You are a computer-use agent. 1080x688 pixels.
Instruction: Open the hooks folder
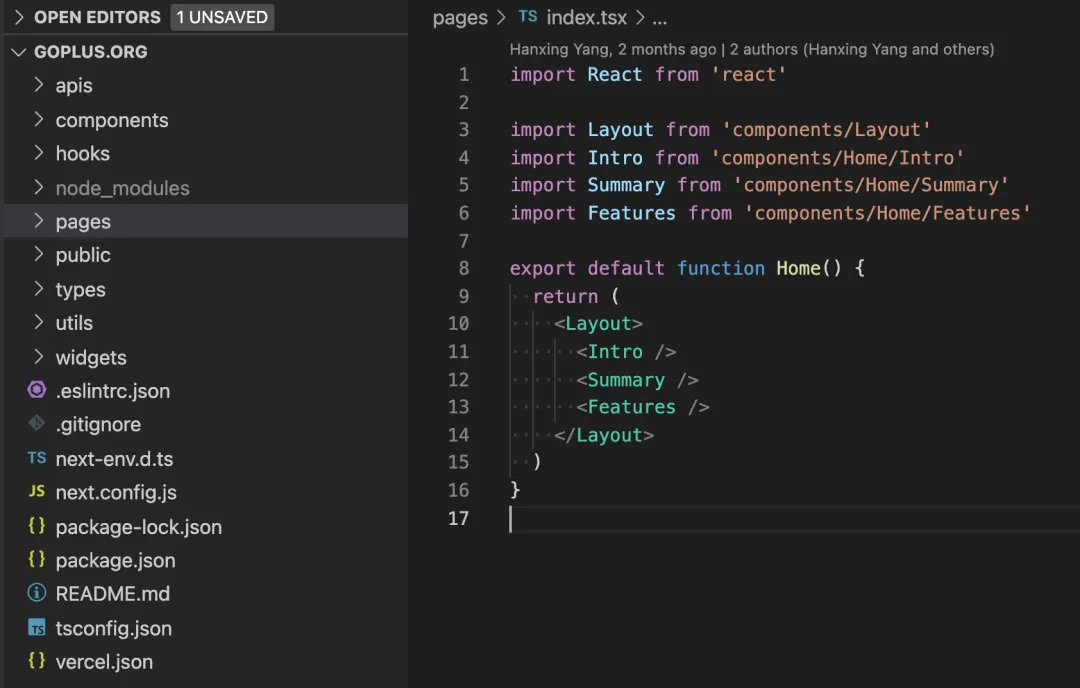tap(82, 154)
